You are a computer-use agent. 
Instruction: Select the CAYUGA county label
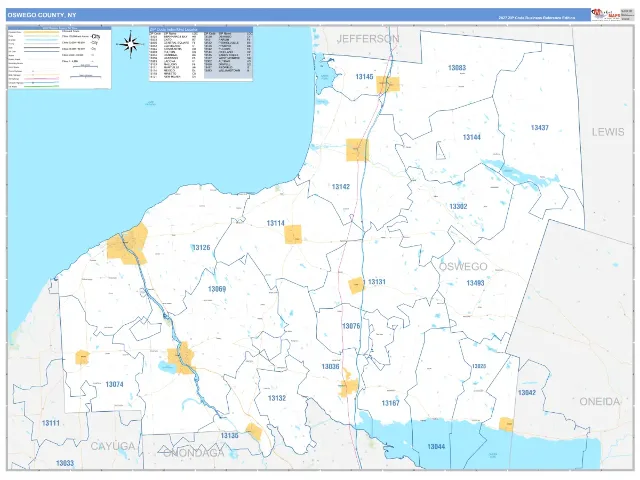113,446
